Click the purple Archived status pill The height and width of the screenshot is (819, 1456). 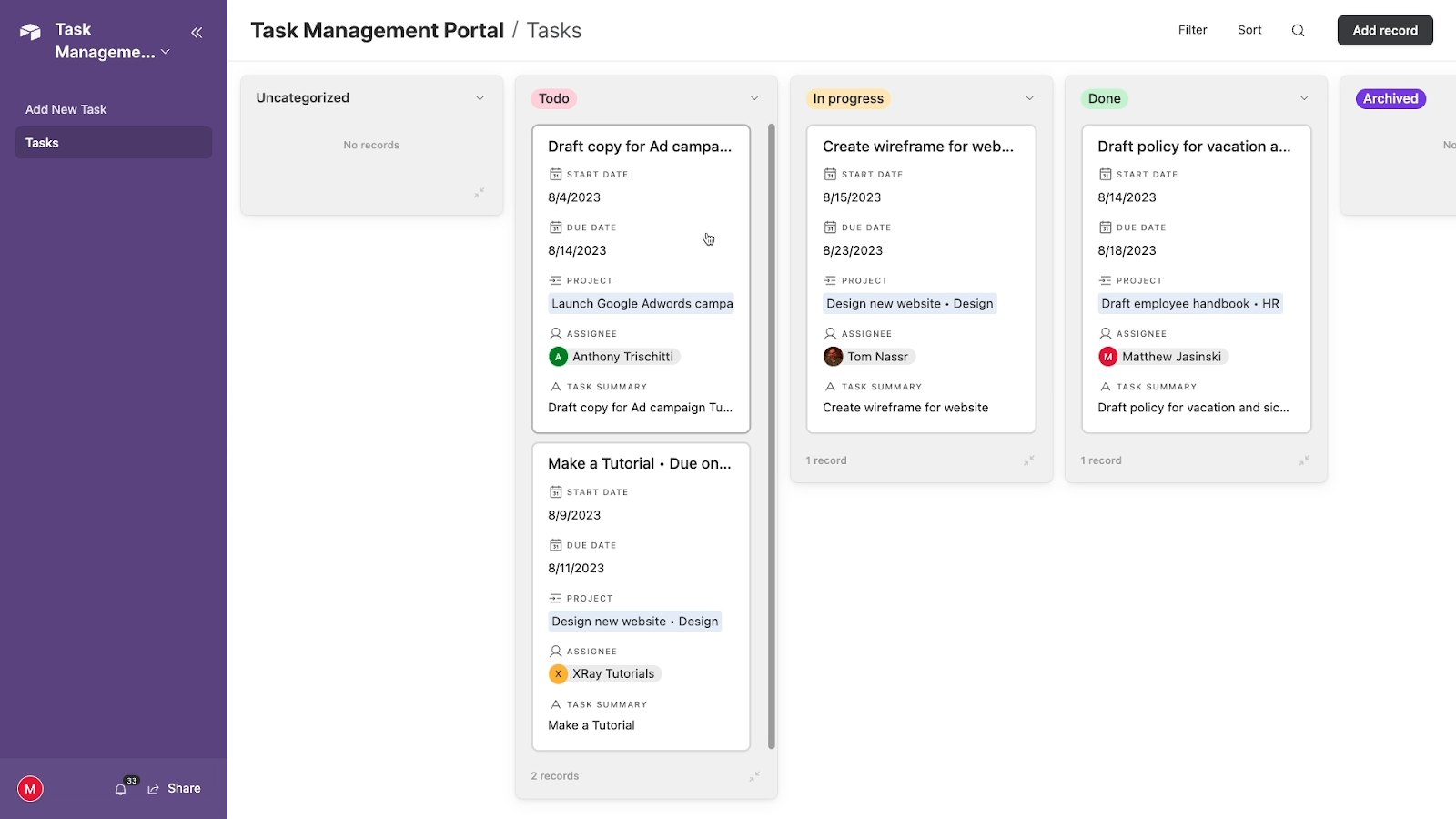coord(1390,98)
